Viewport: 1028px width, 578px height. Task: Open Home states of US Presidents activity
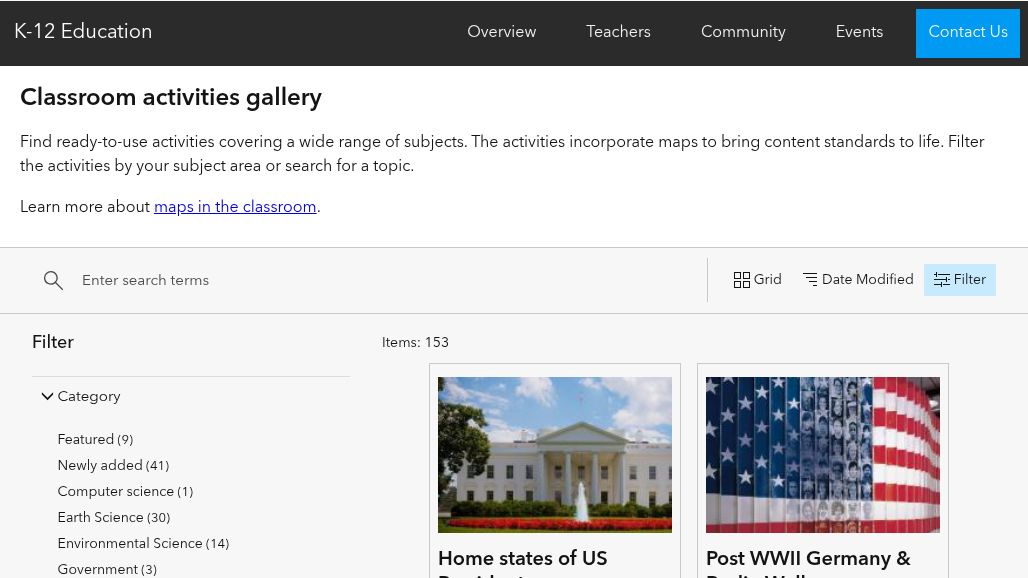tap(522, 559)
